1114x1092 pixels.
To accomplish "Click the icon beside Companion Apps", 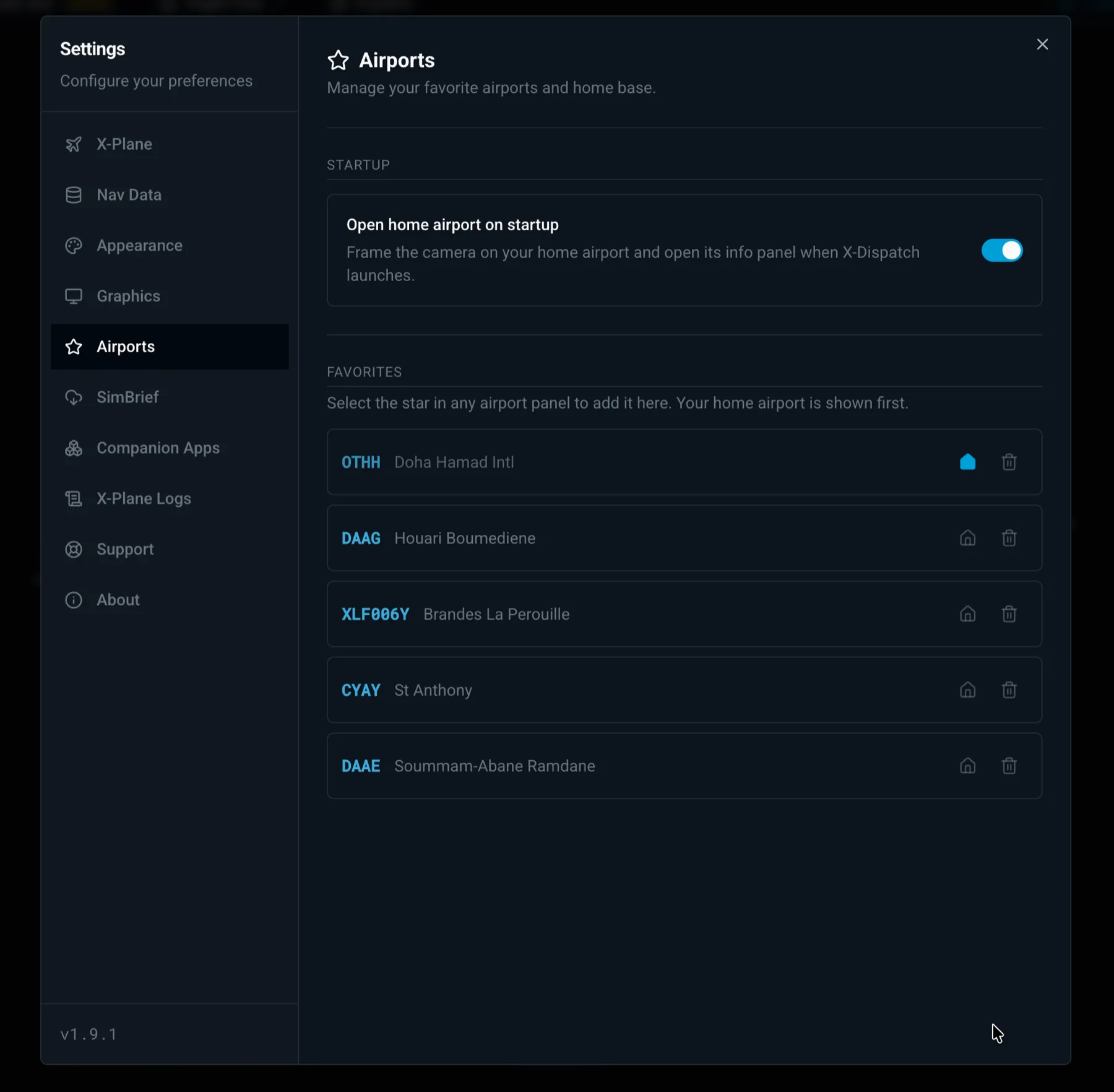I will 74,448.
